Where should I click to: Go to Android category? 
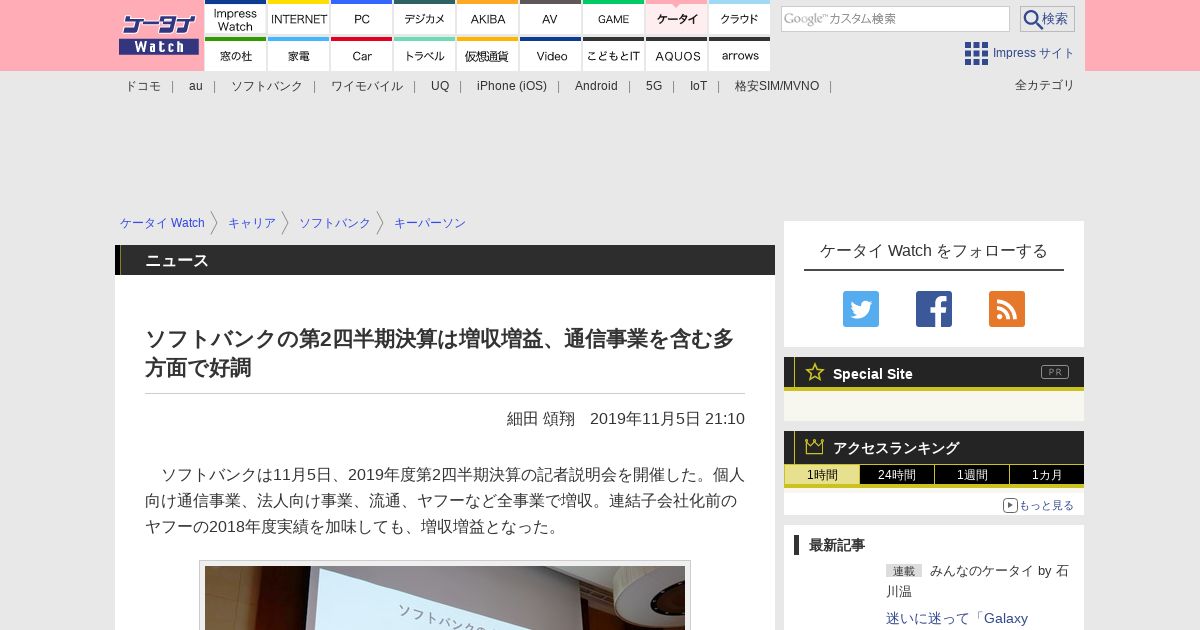coord(596,86)
